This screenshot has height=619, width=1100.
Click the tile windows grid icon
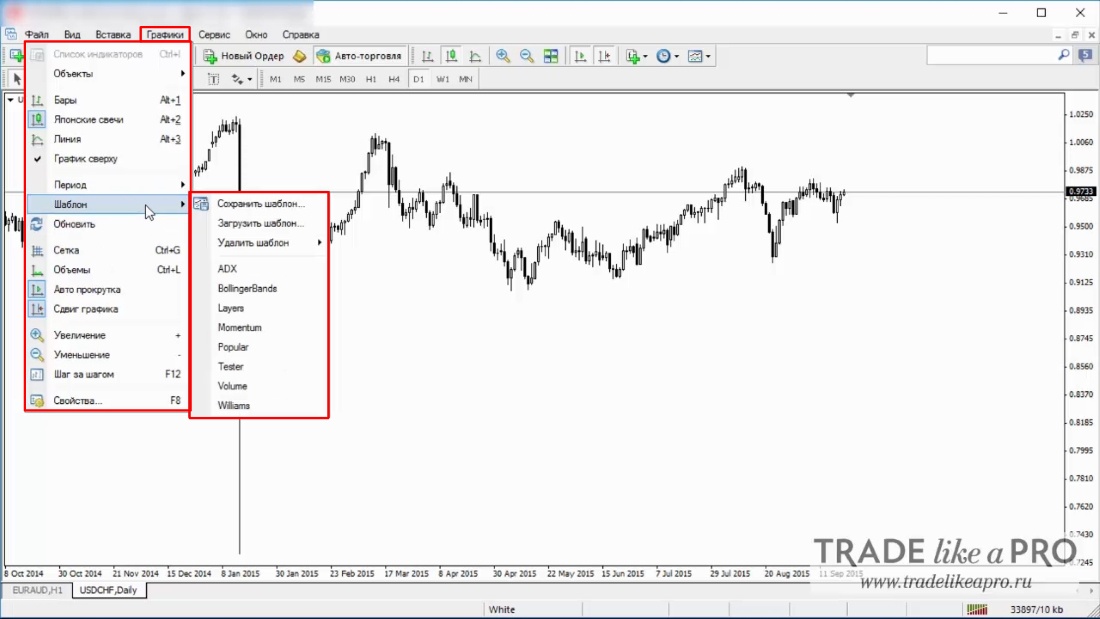point(551,56)
